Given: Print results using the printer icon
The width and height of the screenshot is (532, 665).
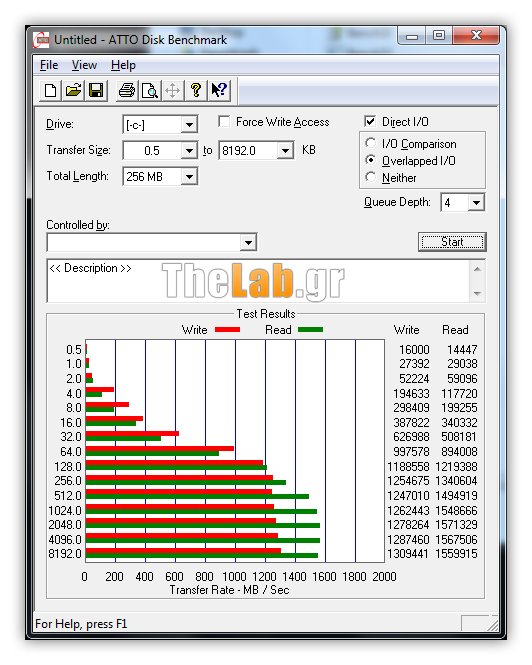Looking at the screenshot, I should pyautogui.click(x=127, y=90).
